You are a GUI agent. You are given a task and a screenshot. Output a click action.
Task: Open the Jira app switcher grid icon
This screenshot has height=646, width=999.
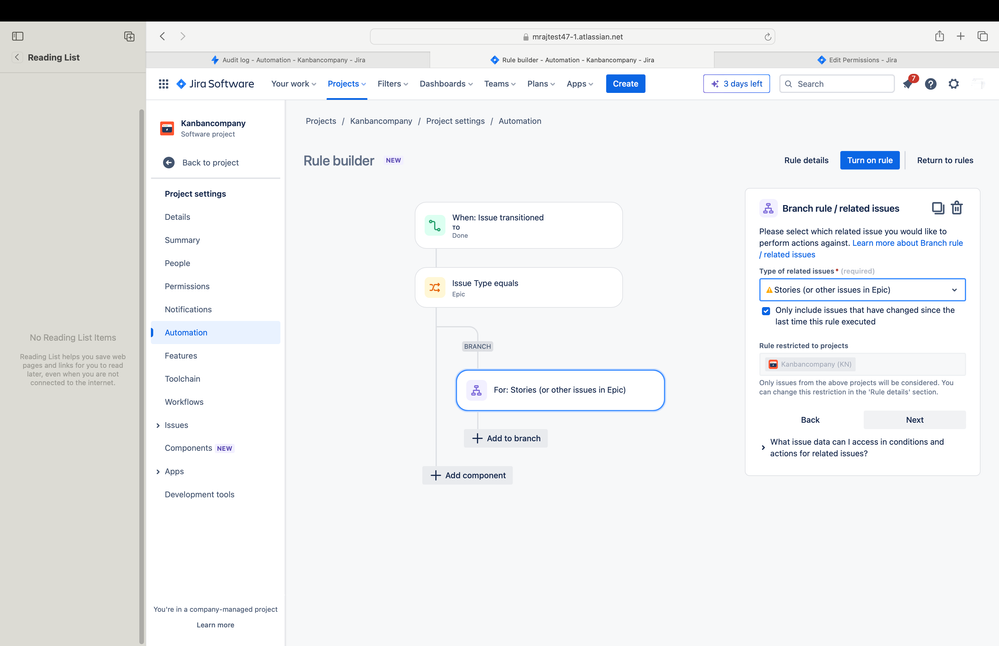(163, 83)
